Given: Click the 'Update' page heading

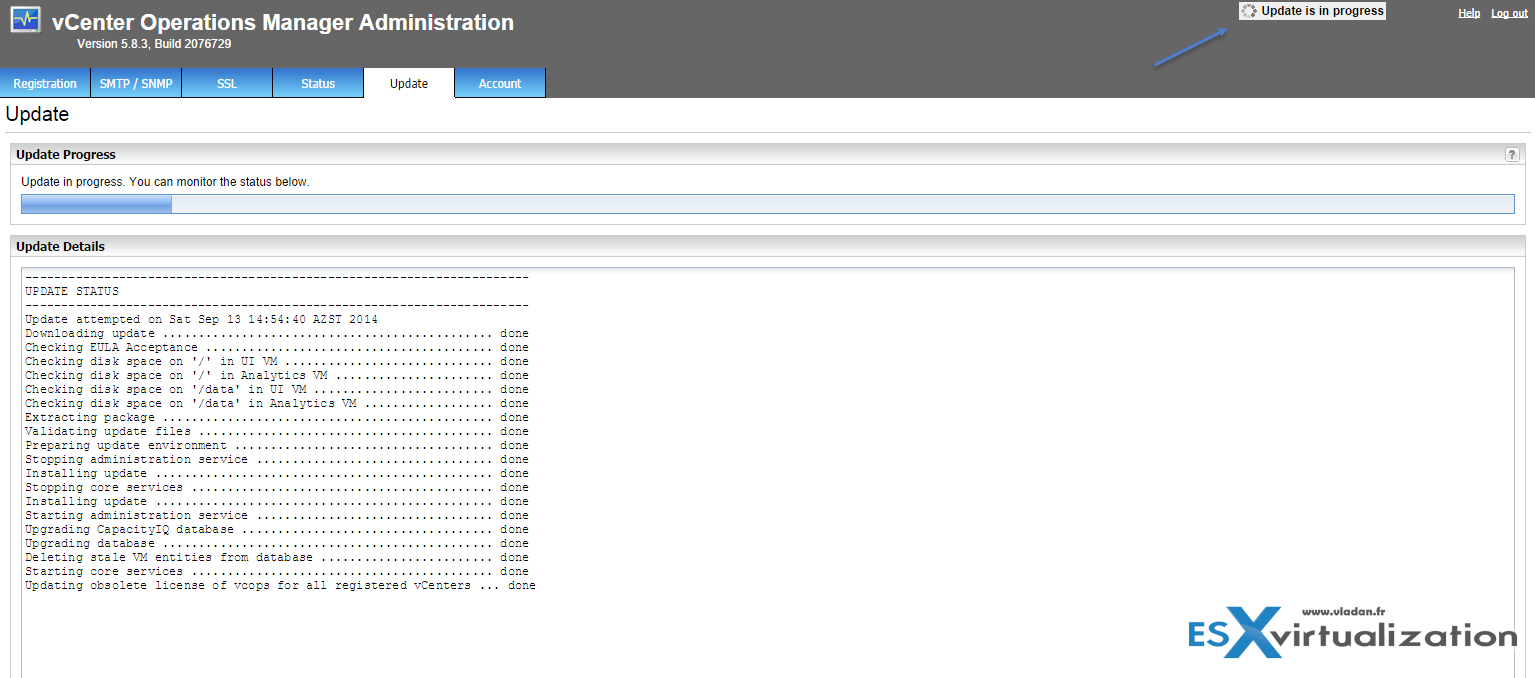Looking at the screenshot, I should [x=37, y=114].
